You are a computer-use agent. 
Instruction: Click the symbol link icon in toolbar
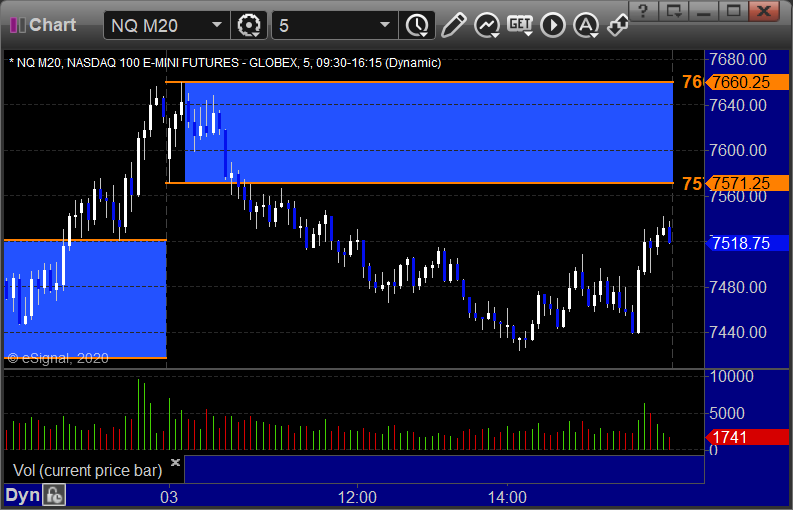(618, 25)
